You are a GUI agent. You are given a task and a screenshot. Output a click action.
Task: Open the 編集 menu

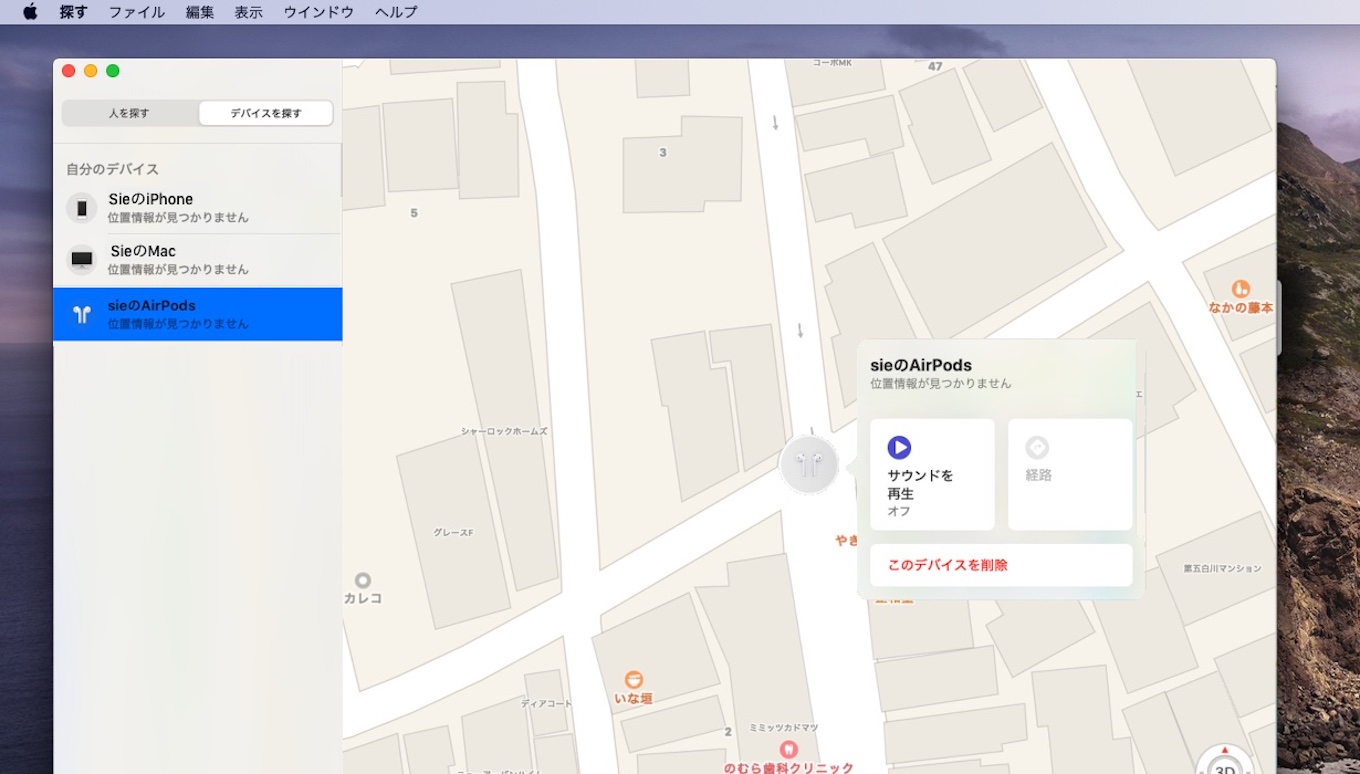click(200, 12)
